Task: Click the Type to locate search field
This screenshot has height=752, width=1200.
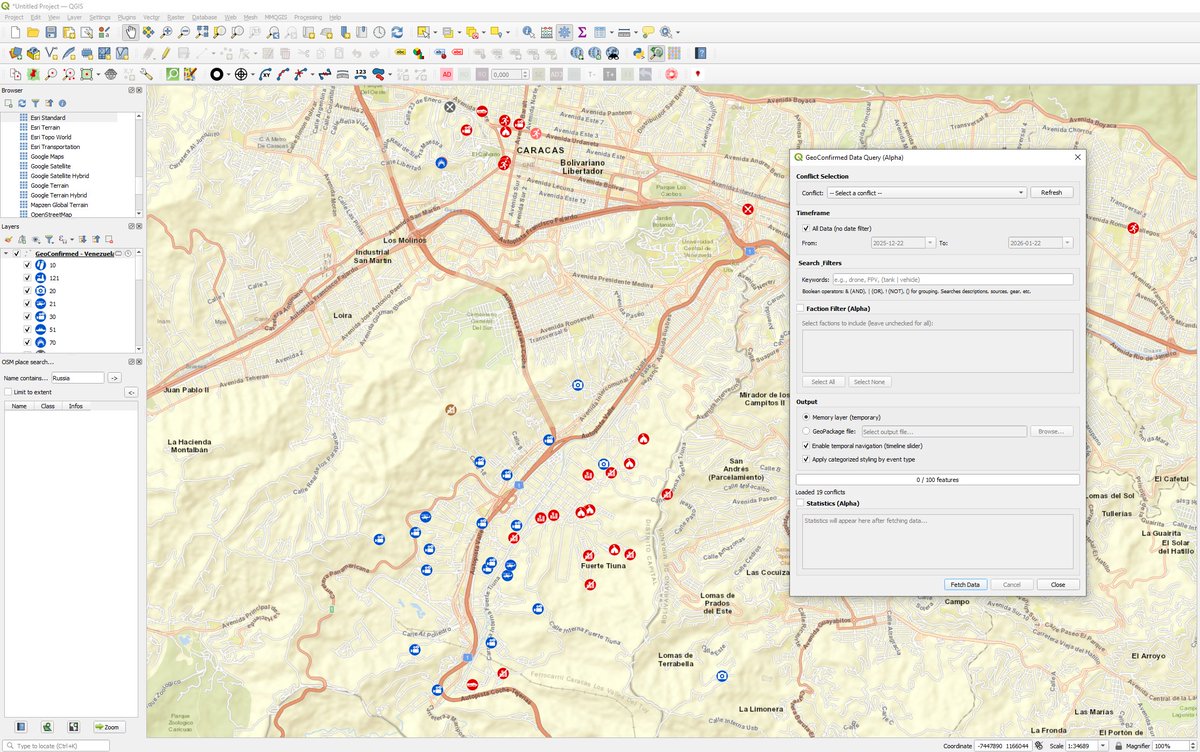Action: click(55, 746)
